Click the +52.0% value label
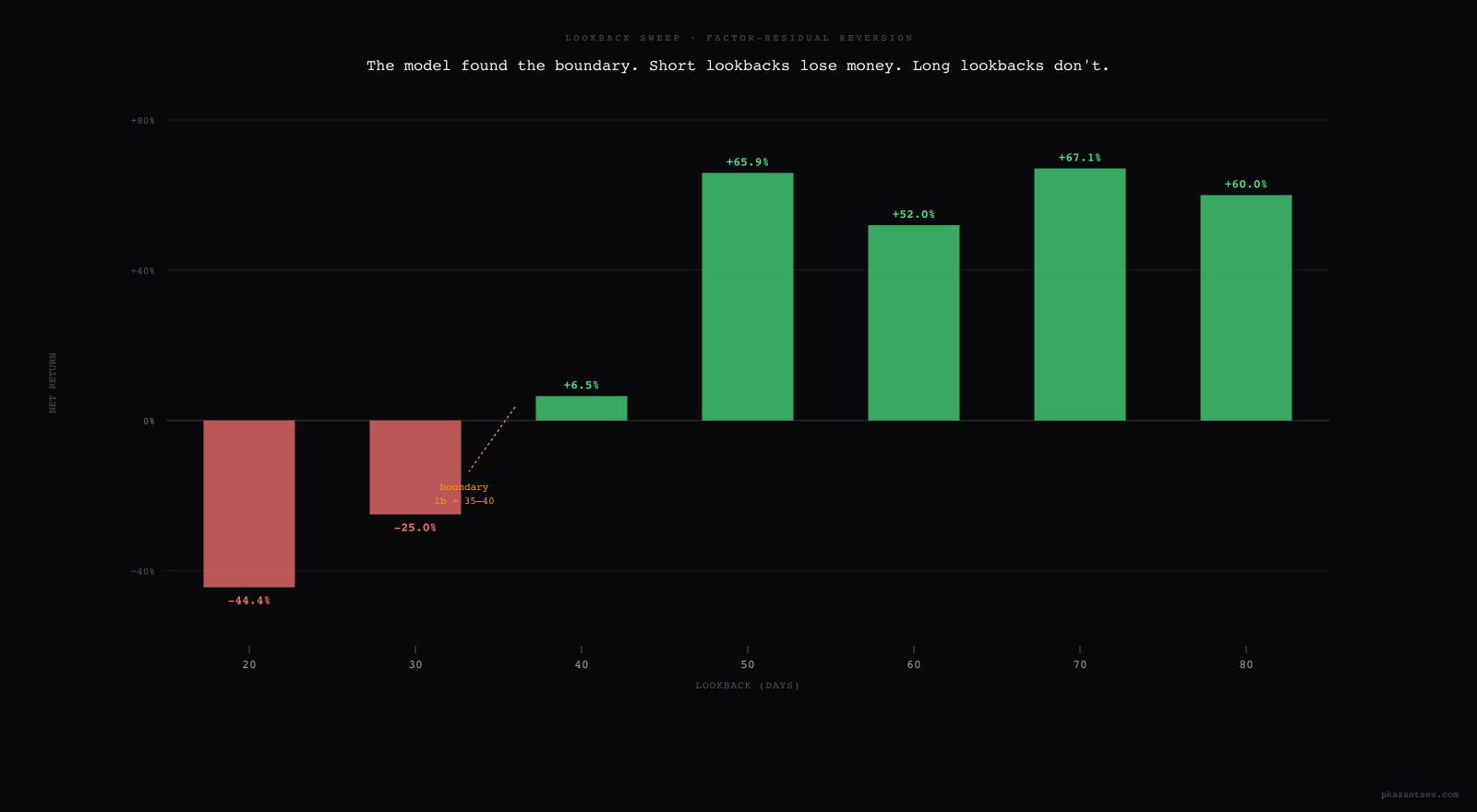Screen dimensions: 1477x812 coord(914,215)
